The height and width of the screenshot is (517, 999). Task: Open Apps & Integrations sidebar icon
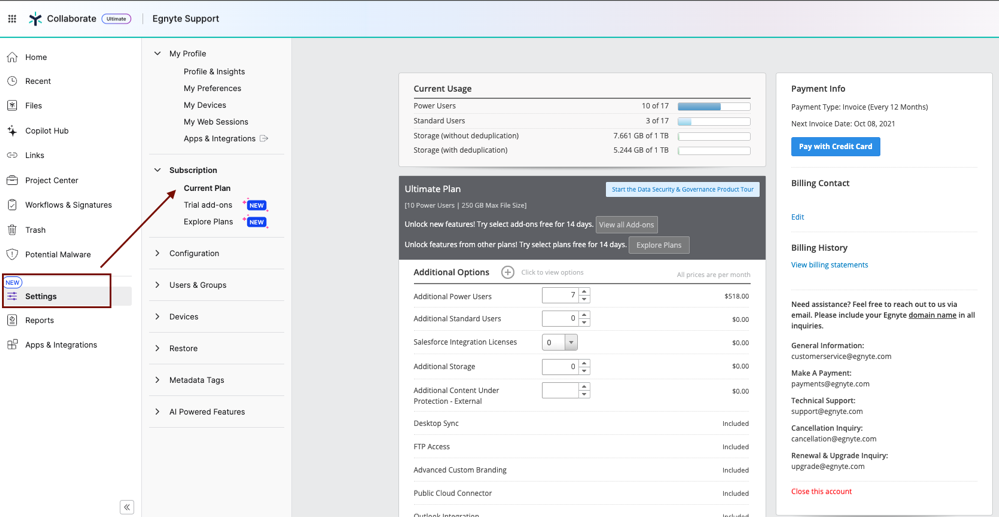point(12,345)
